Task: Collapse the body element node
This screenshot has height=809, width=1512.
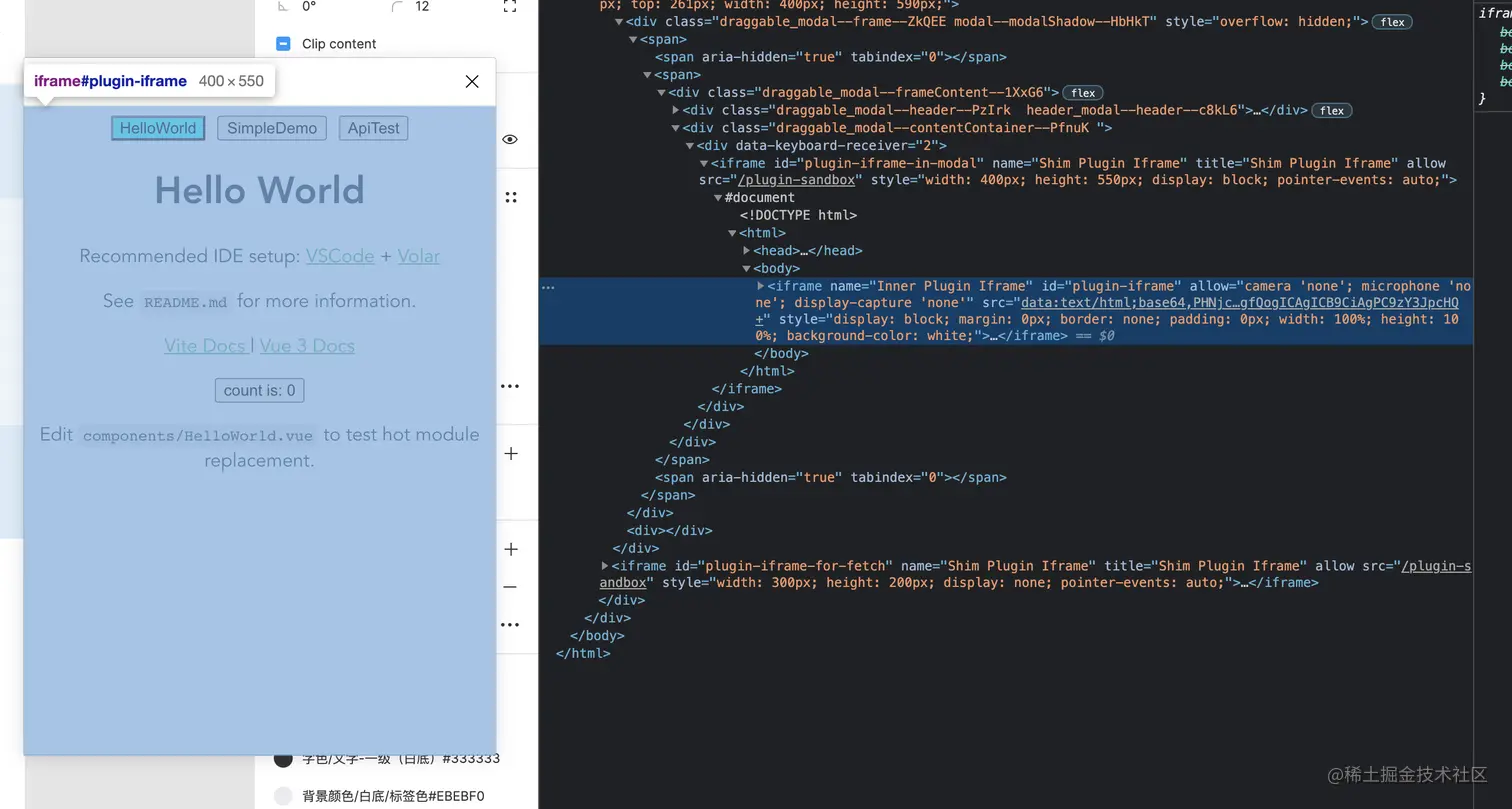Action: click(746, 269)
